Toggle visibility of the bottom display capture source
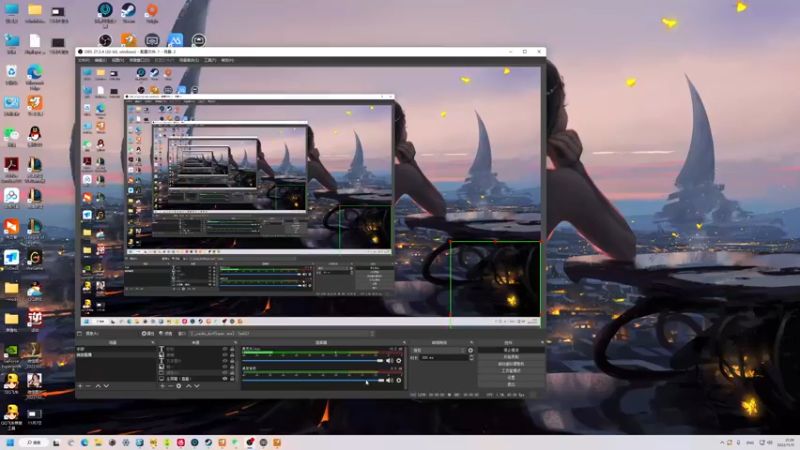Image resolution: width=800 pixels, height=450 pixels. [x=225, y=379]
